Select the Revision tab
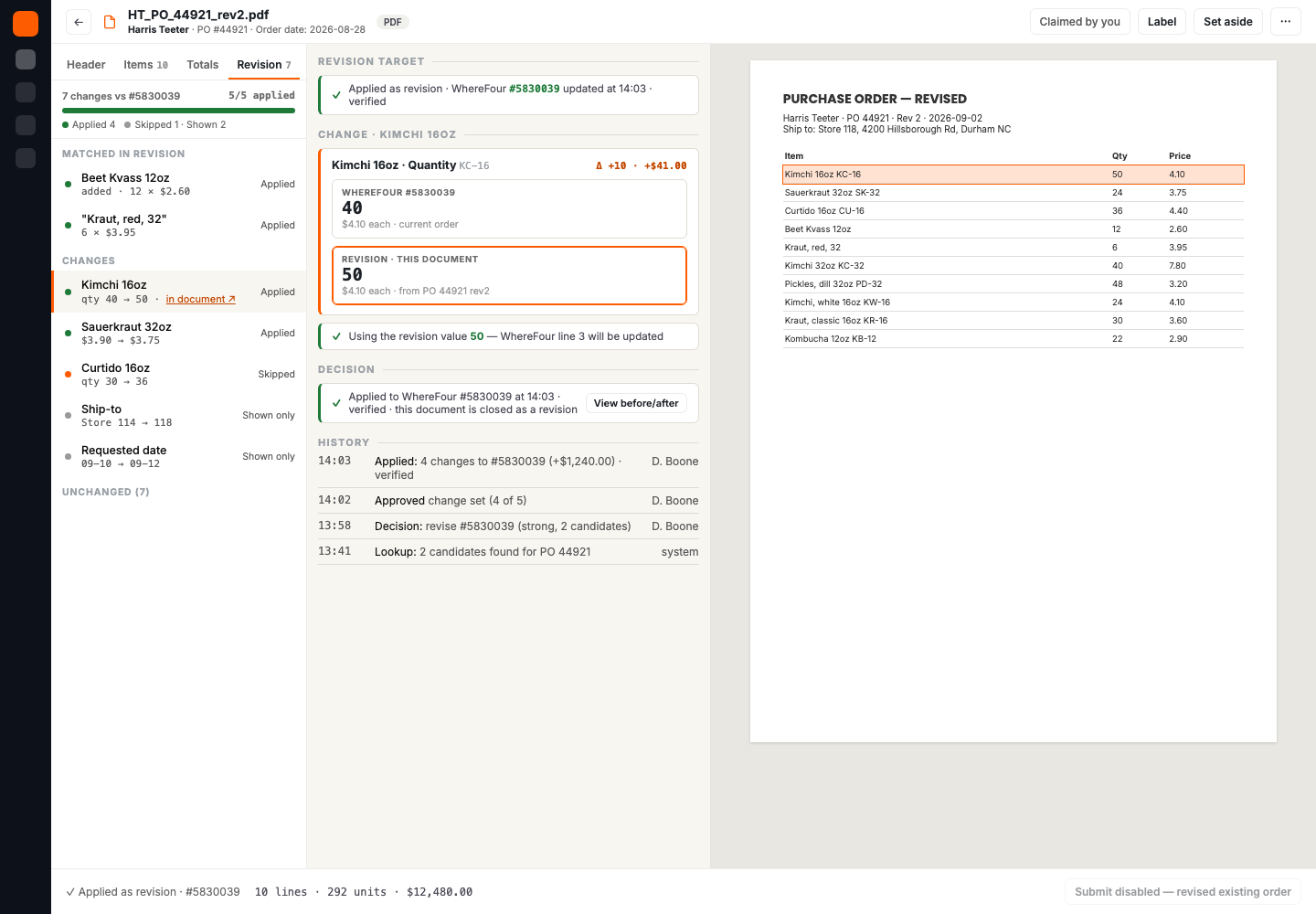 264,65
